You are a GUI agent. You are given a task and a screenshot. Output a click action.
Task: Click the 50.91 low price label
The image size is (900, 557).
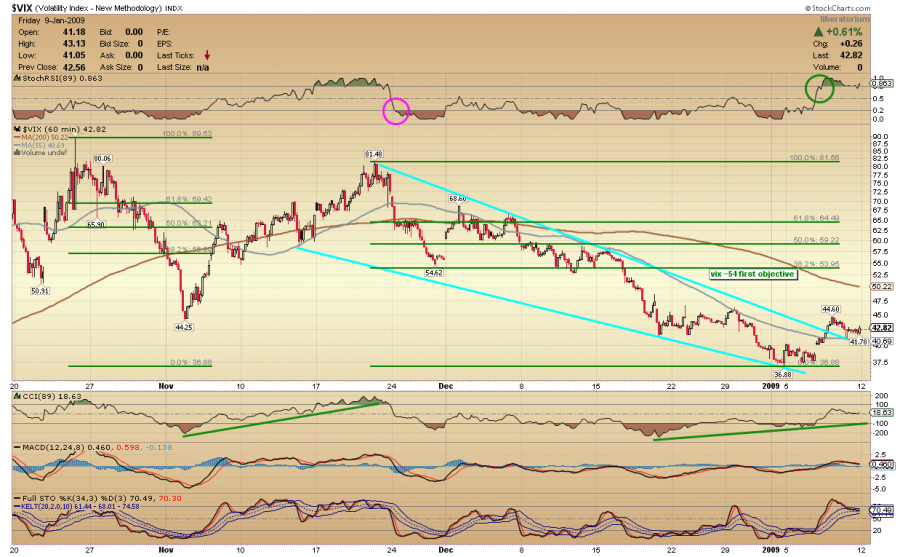tap(40, 291)
